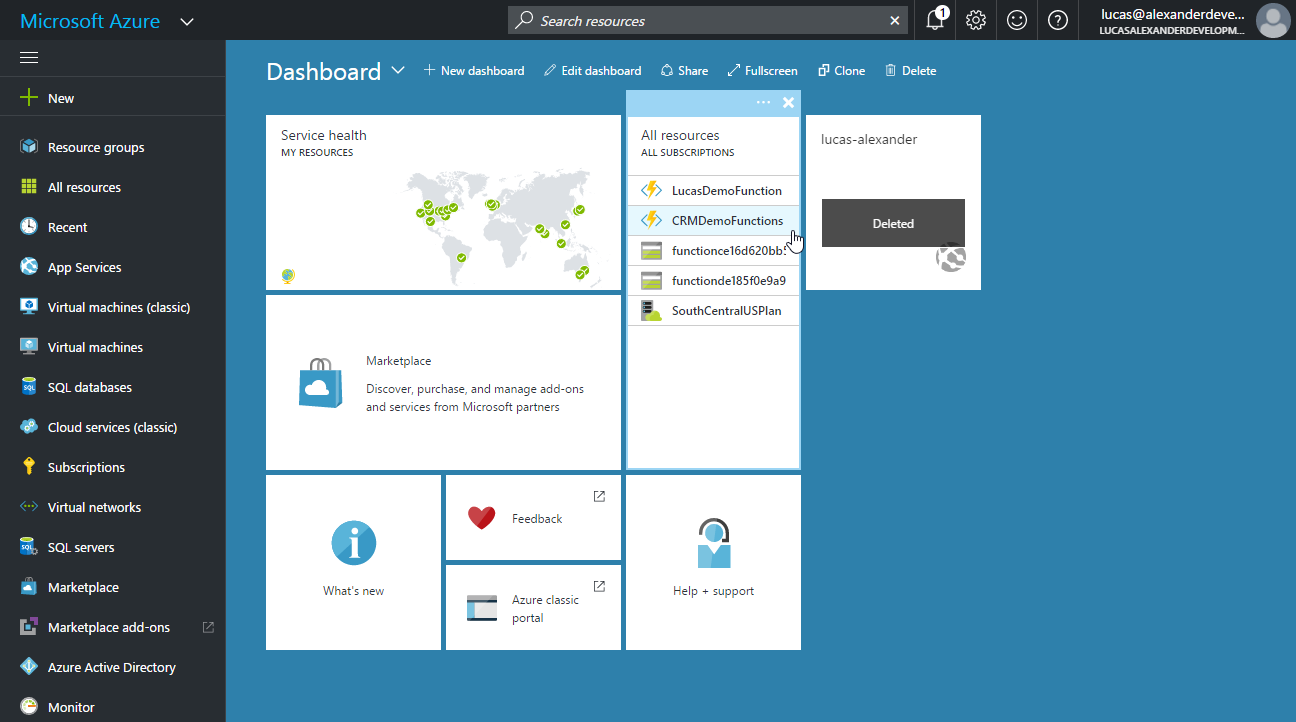
Task: Select the Virtual machines monitor icon
Action: (29, 347)
